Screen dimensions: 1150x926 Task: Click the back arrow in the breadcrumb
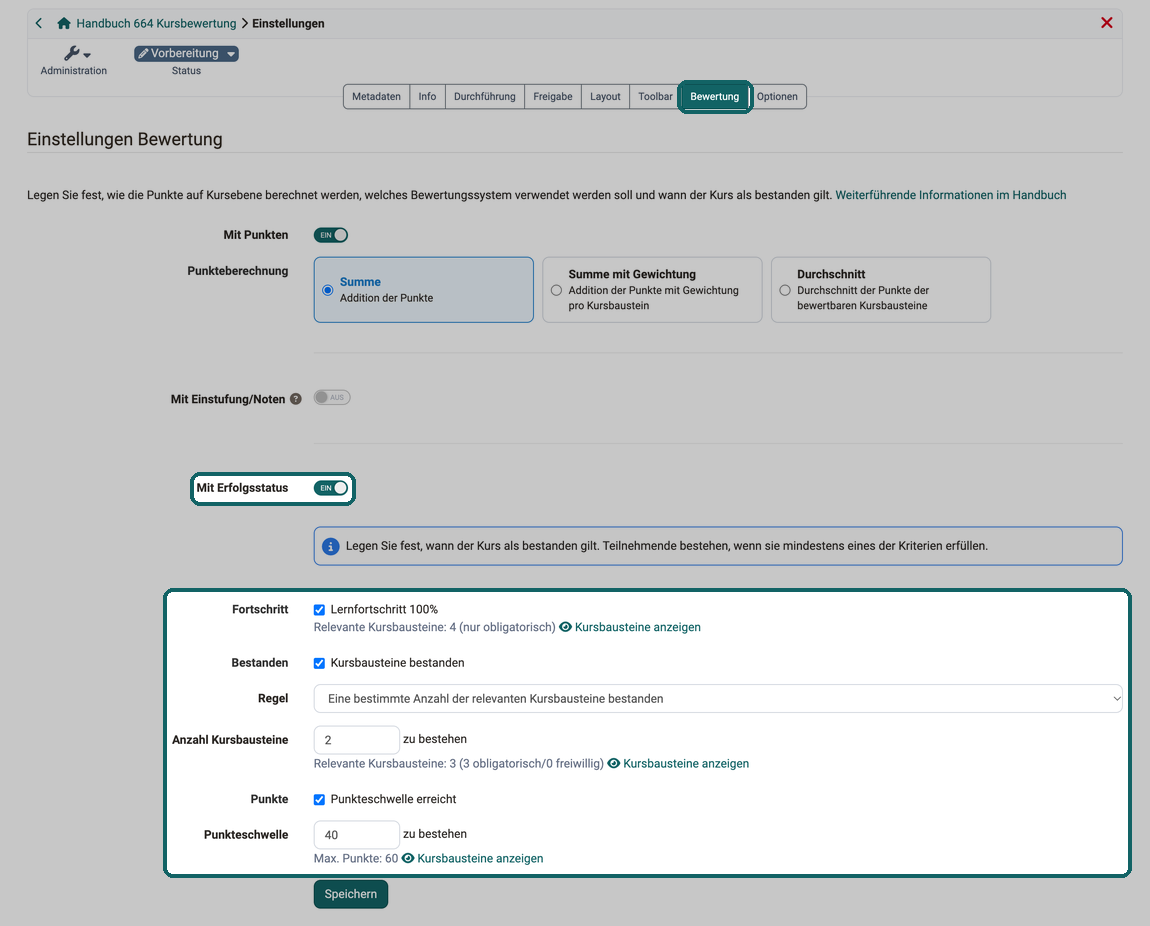point(39,23)
